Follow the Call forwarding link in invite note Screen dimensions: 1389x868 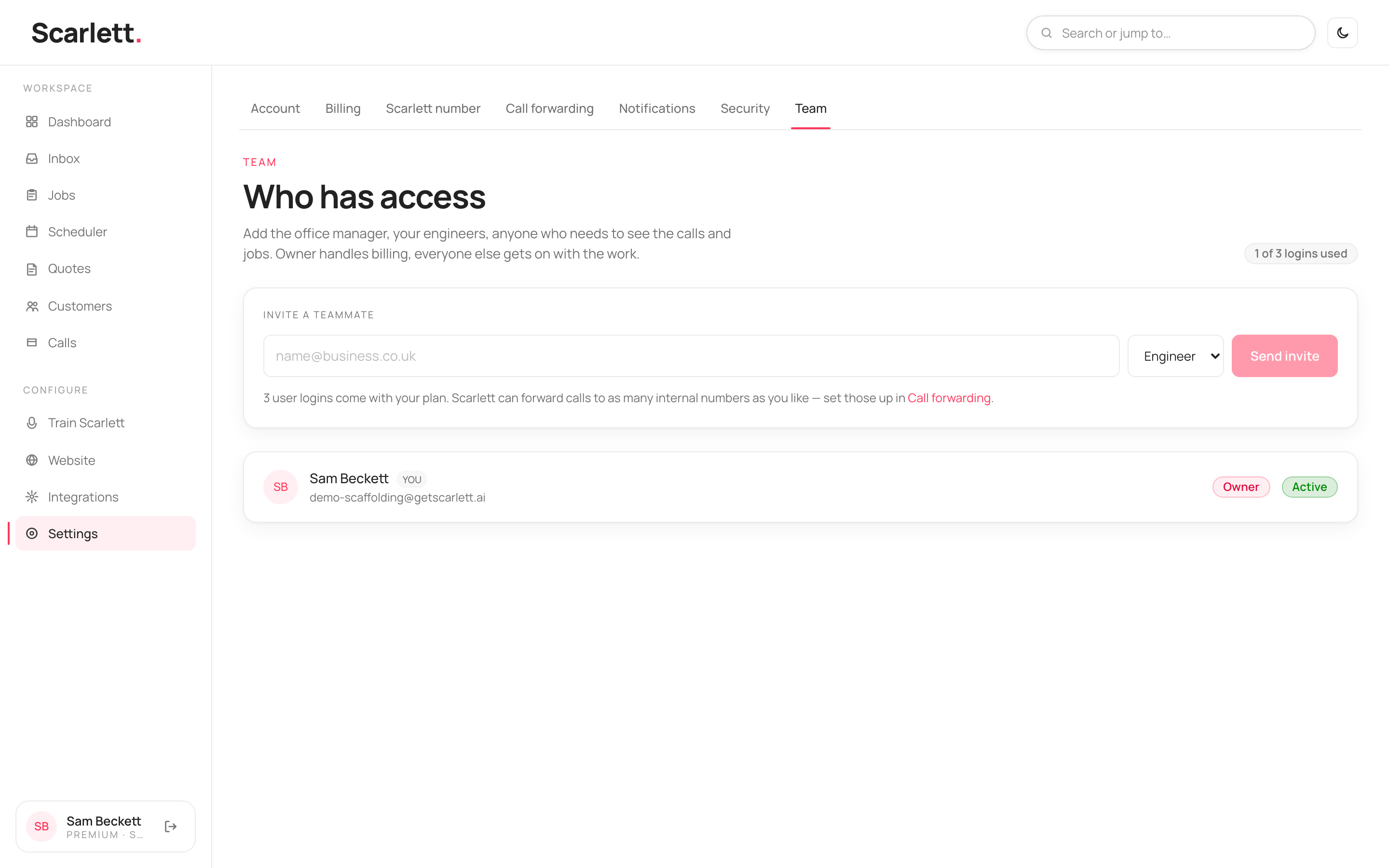click(x=949, y=398)
